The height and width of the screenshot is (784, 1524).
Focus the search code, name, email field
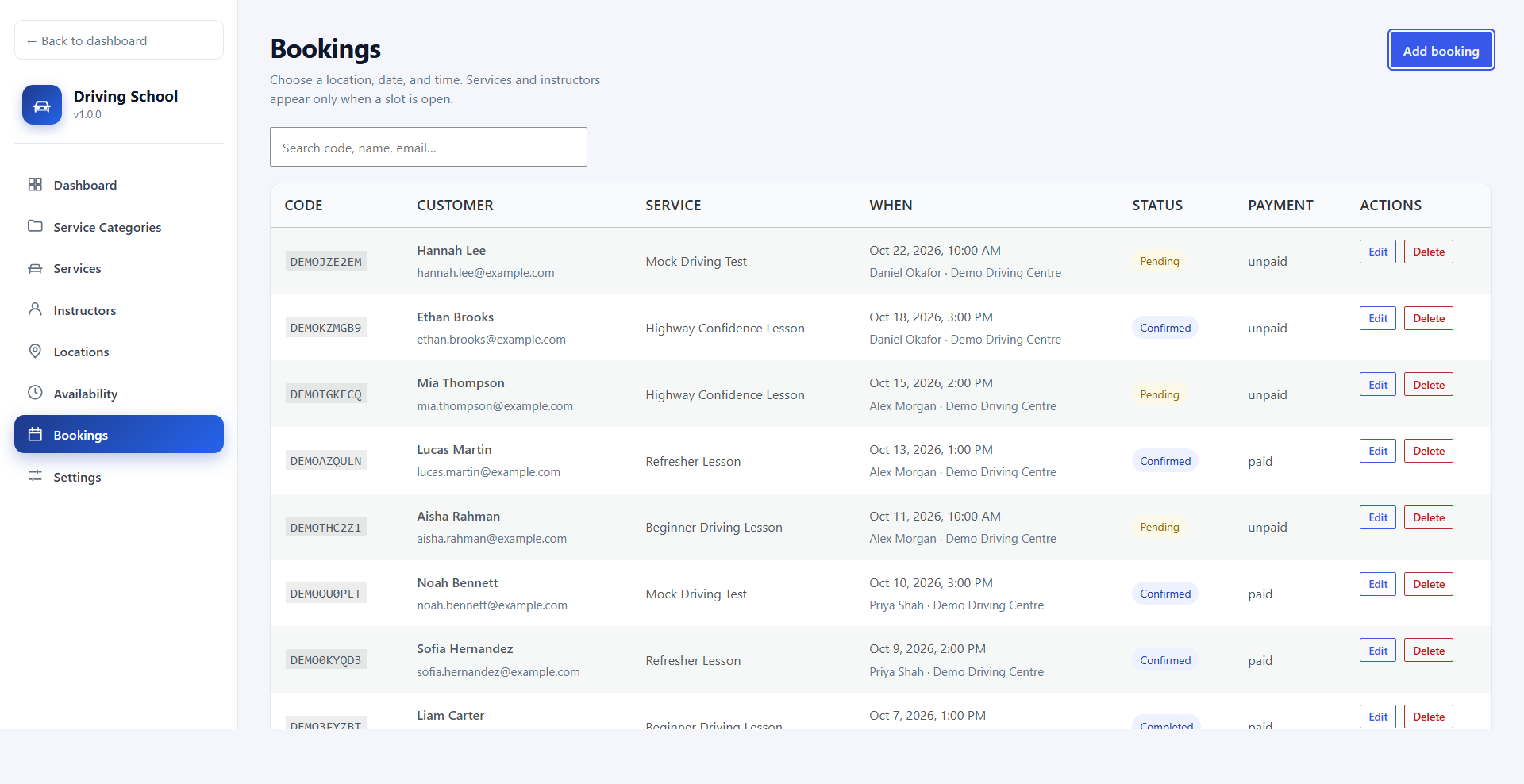tap(429, 147)
